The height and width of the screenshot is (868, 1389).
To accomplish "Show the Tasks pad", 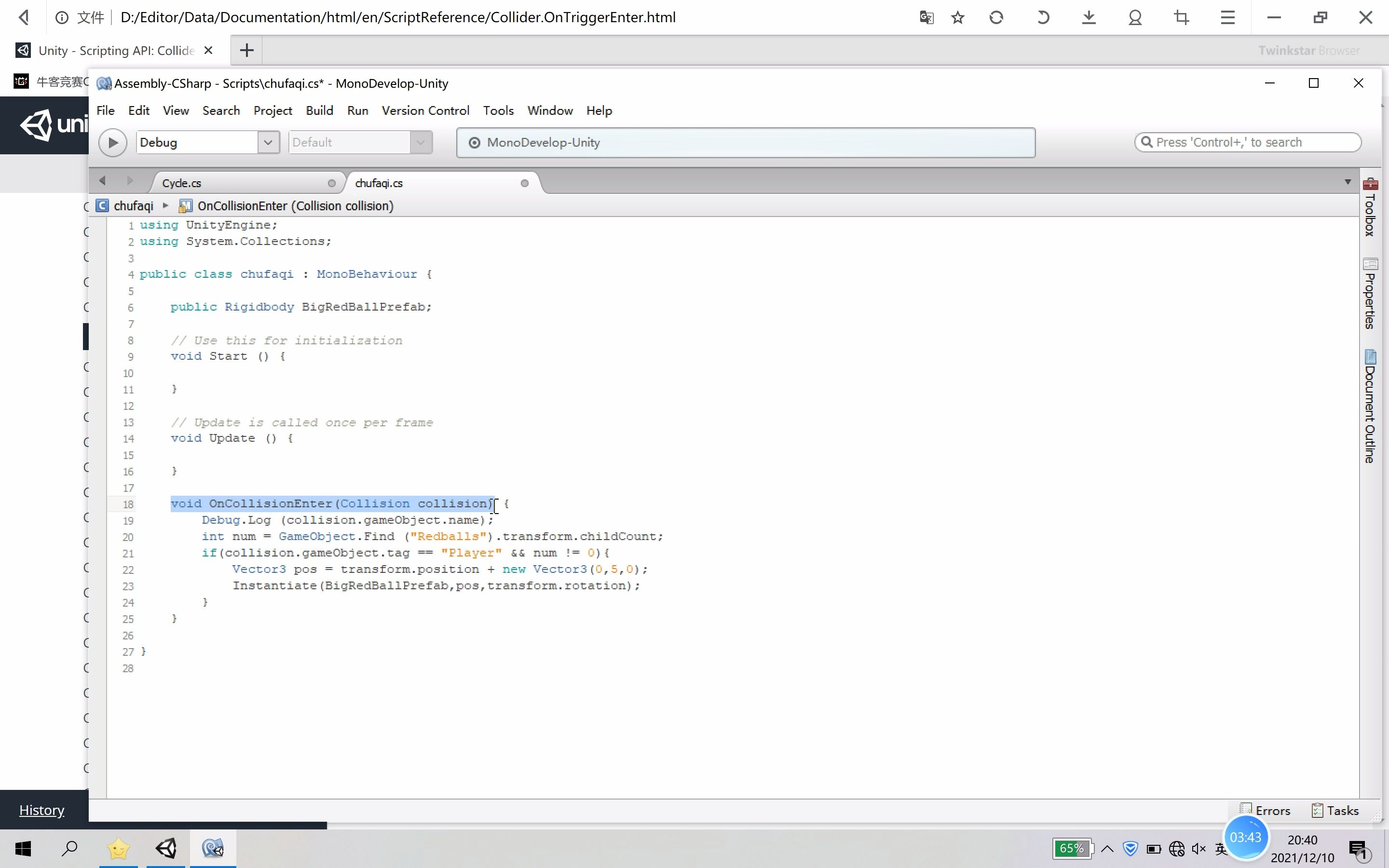I will pos(1335,810).
